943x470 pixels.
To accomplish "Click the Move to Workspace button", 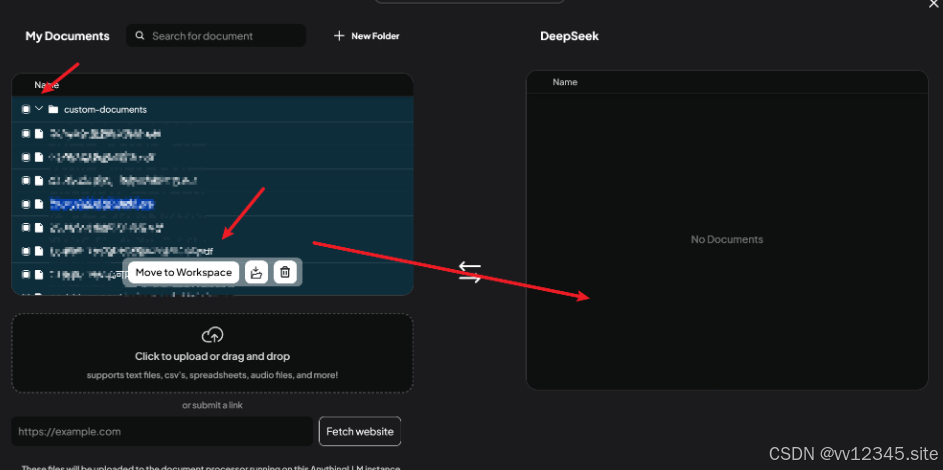I will 183,272.
